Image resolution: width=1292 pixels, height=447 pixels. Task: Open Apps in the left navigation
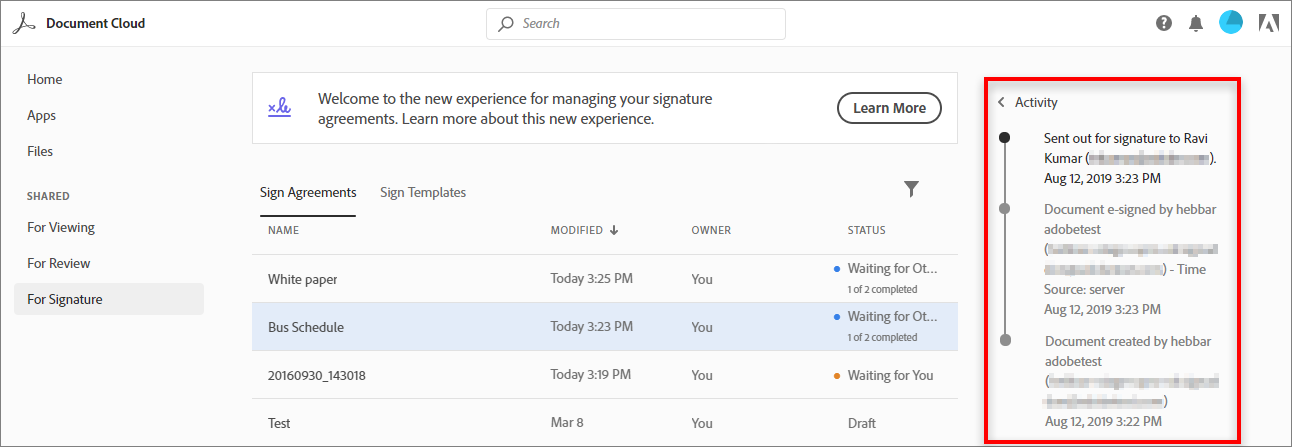[x=42, y=115]
